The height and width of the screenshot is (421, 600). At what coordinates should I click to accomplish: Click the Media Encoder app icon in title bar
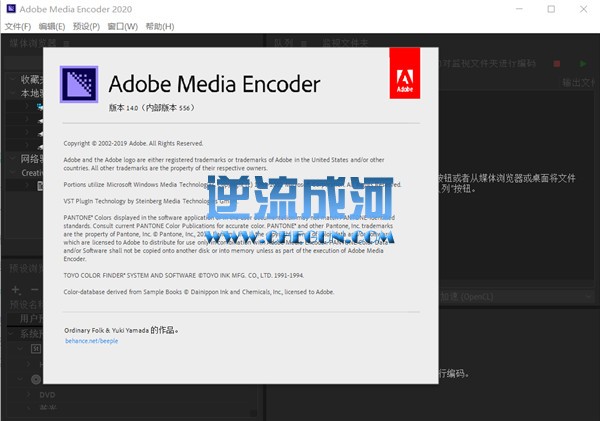pyautogui.click(x=11, y=9)
